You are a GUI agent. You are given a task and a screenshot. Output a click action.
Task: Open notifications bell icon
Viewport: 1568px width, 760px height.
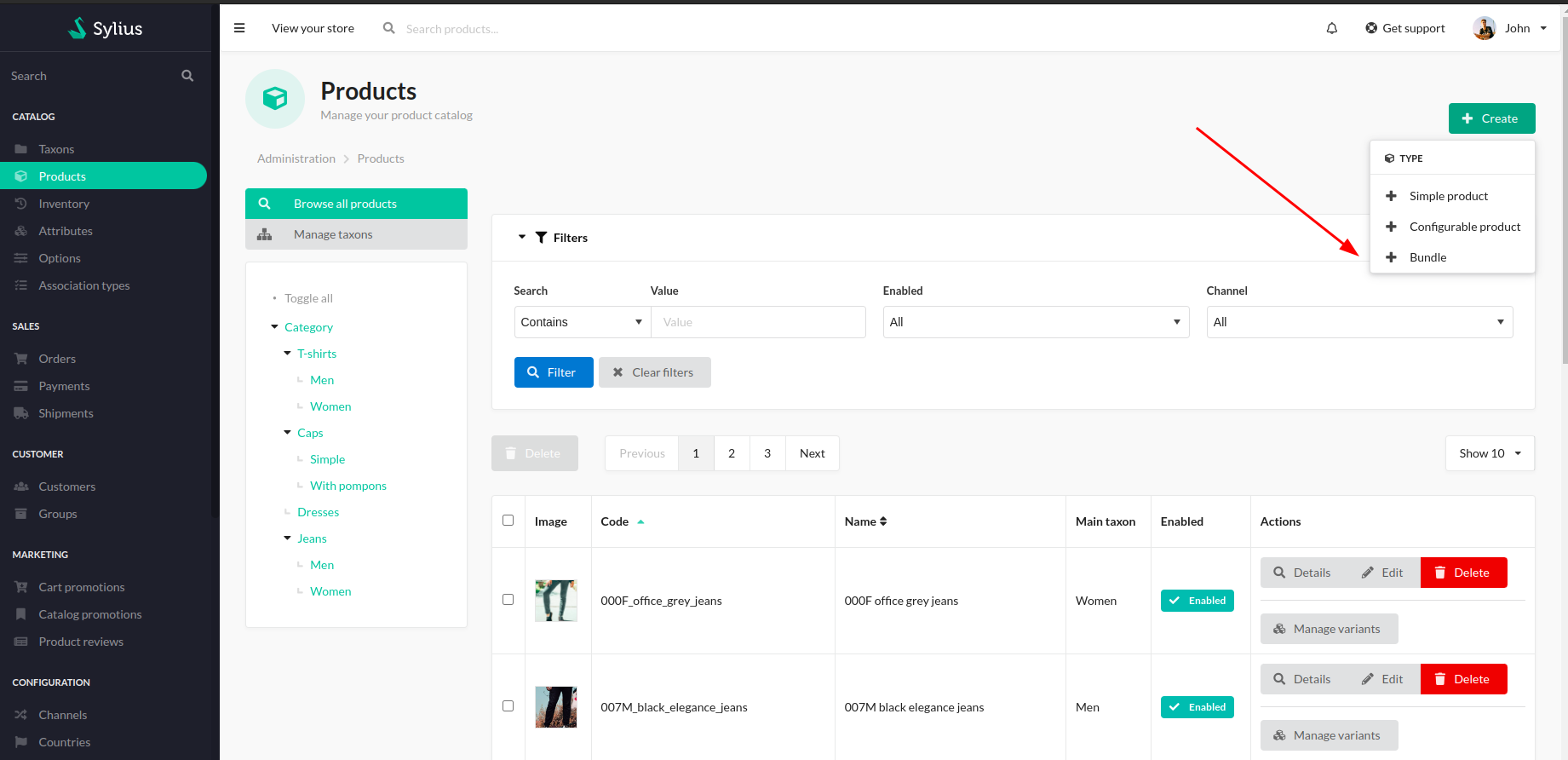click(x=1331, y=28)
